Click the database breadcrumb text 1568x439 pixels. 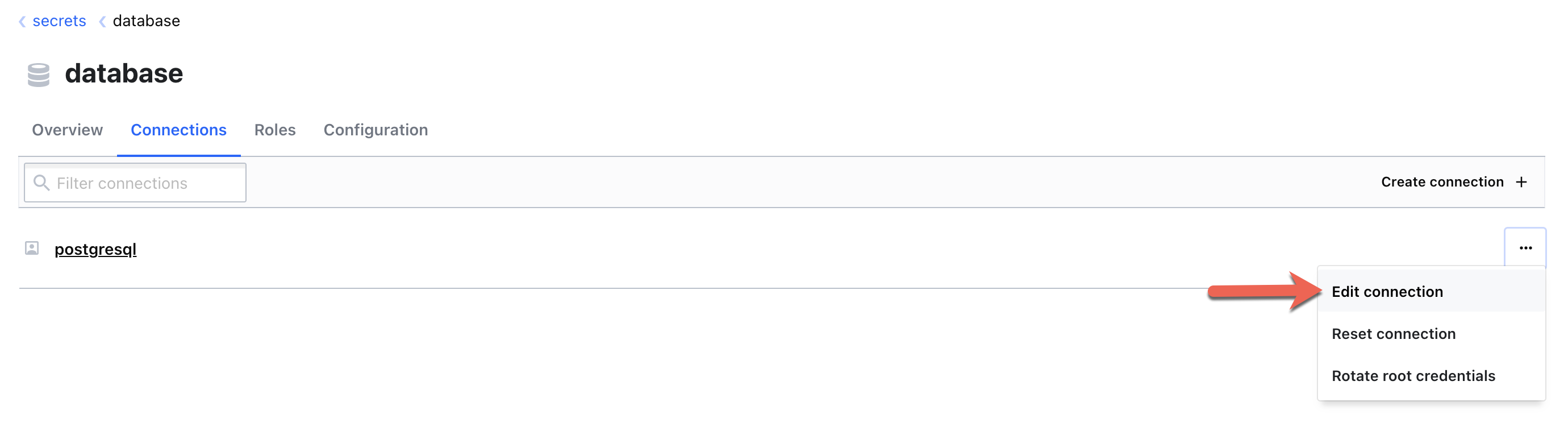(146, 21)
